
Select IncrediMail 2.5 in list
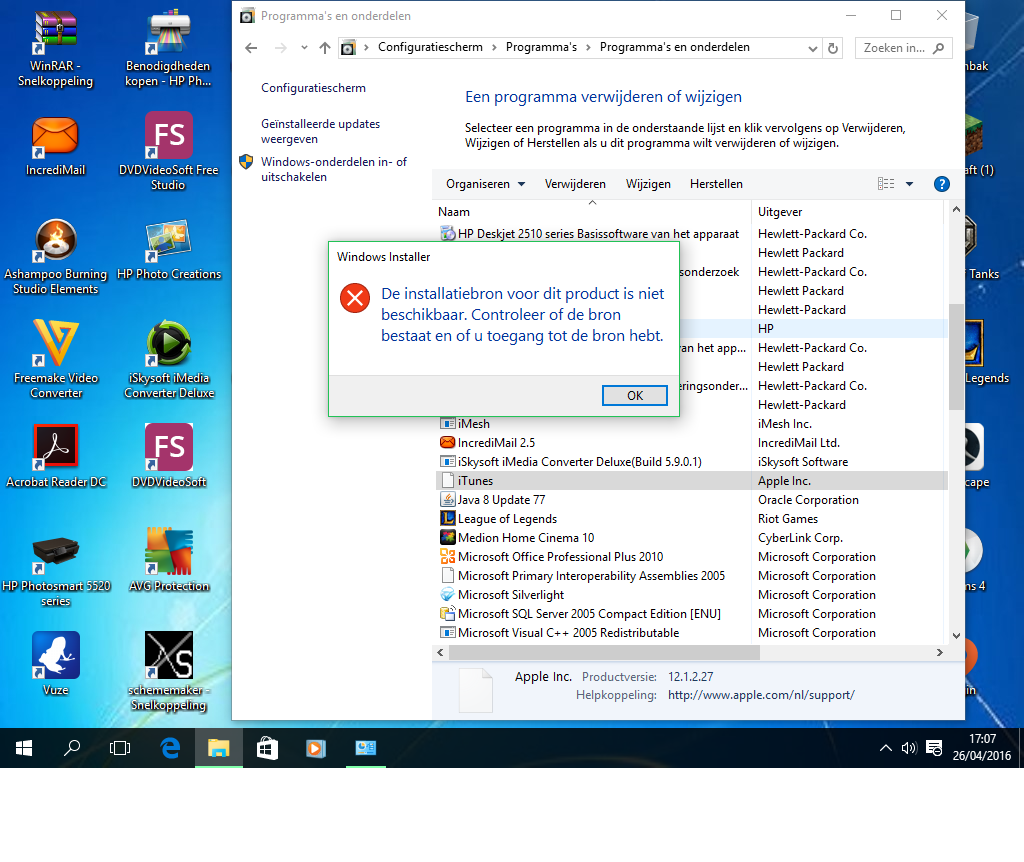pos(691,443)
